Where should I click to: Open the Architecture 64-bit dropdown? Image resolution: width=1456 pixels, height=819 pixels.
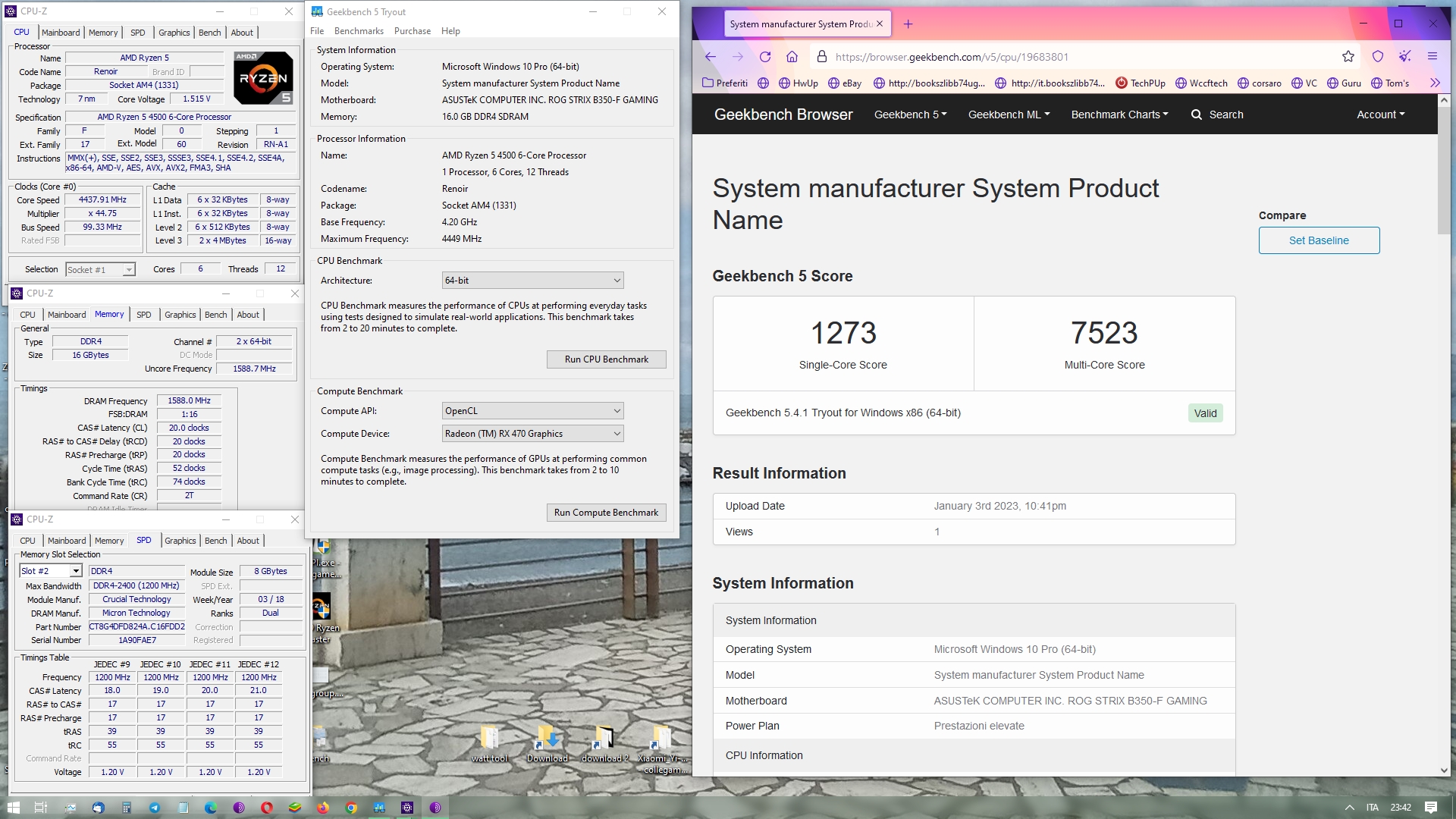532,281
